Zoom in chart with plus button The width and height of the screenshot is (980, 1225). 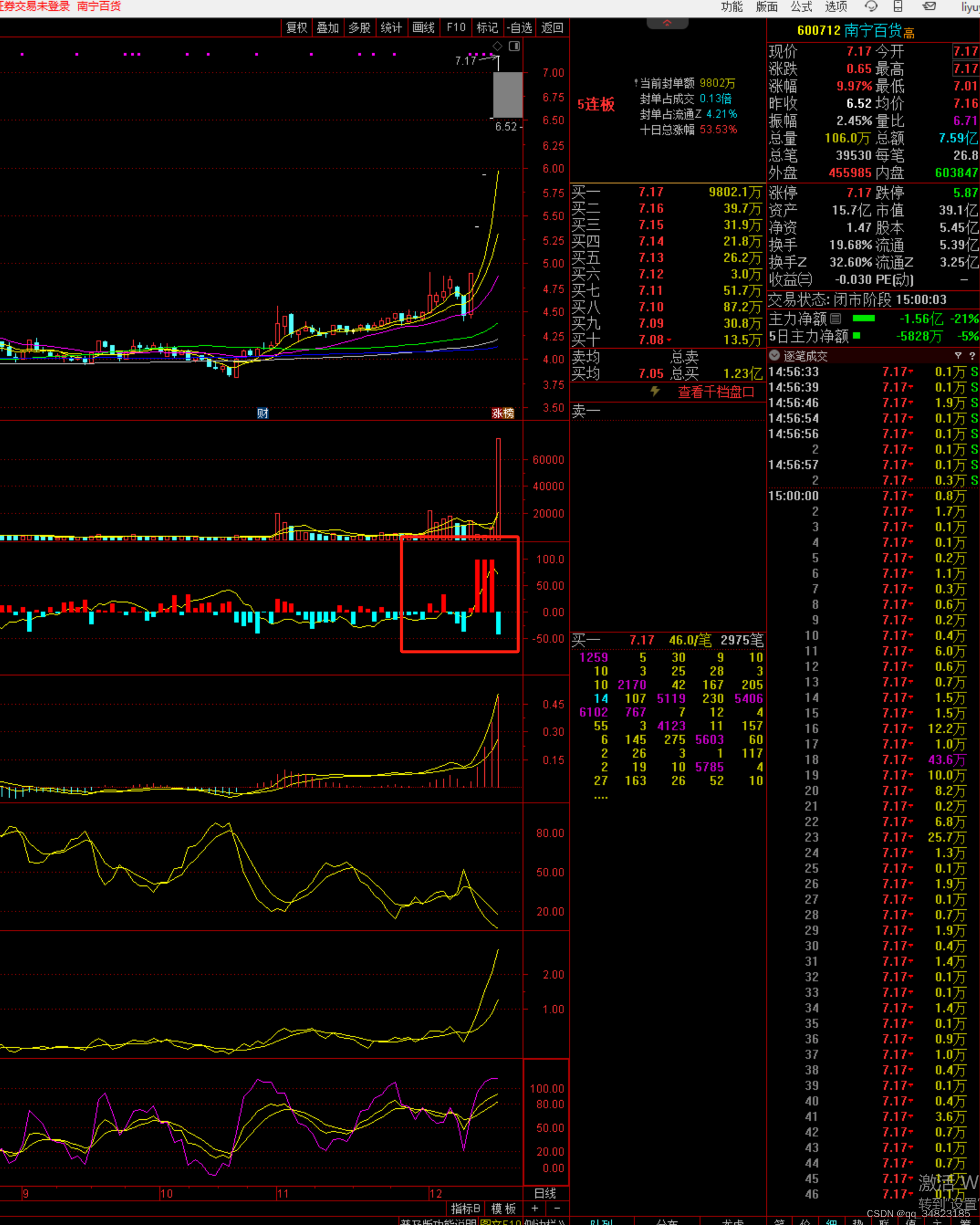click(x=535, y=1208)
